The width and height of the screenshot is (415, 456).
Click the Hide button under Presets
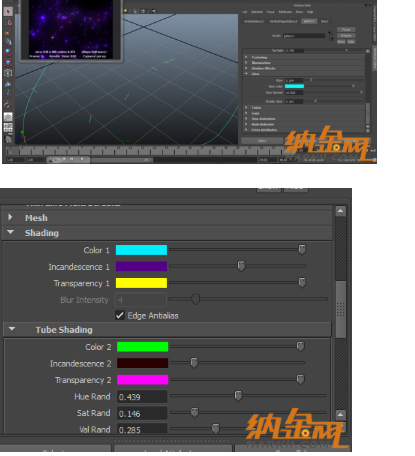point(351,42)
